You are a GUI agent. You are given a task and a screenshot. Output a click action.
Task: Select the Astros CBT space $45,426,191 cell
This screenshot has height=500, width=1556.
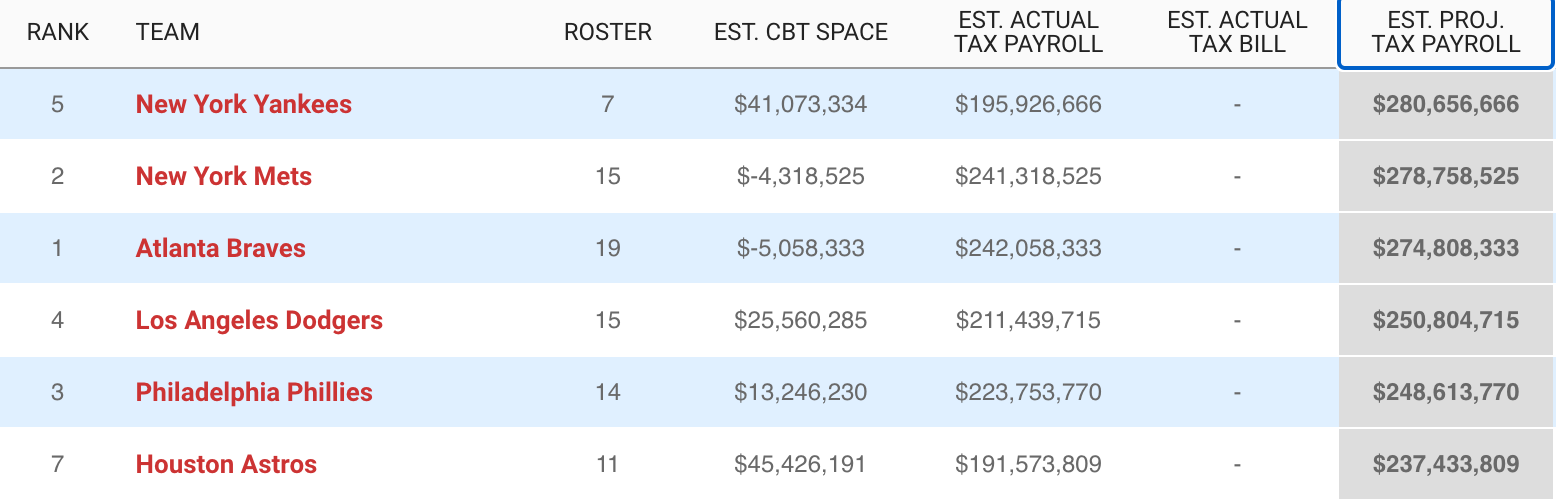[x=801, y=464]
